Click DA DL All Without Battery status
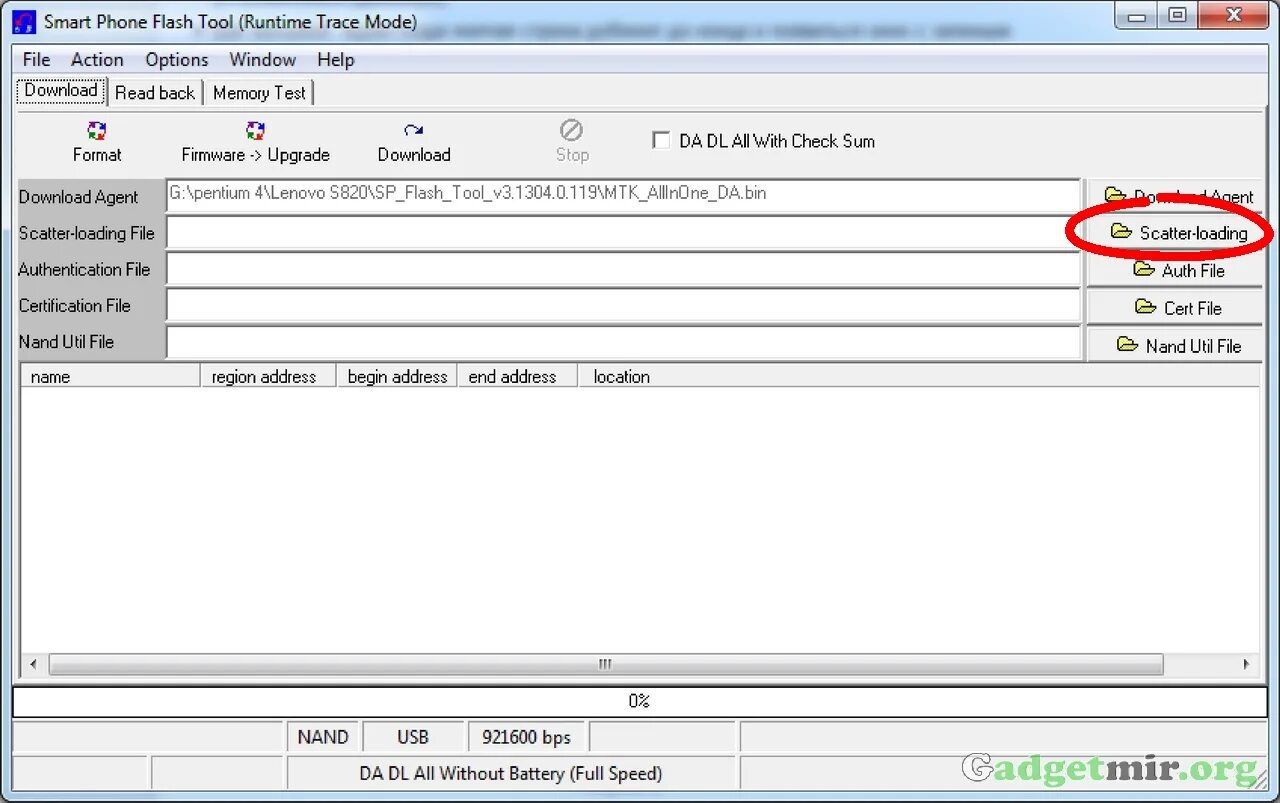1280x803 pixels. (x=511, y=773)
